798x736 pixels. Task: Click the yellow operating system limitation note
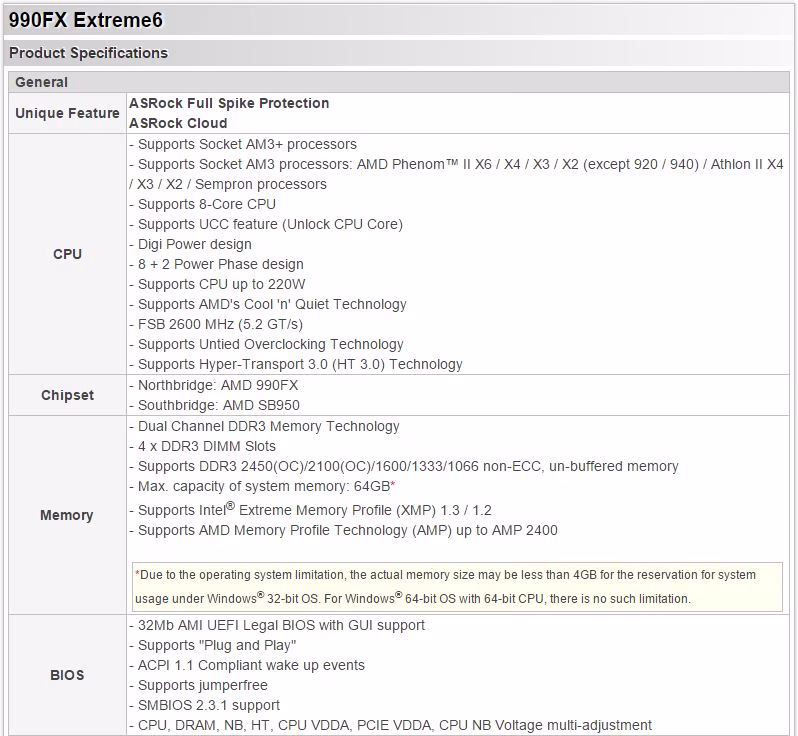point(457,587)
